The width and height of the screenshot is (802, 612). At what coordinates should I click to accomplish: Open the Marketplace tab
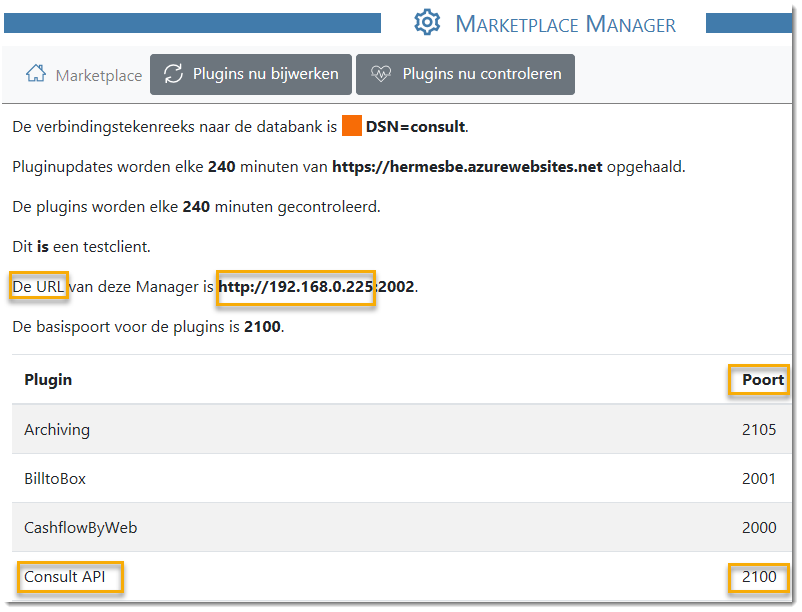click(x=84, y=75)
